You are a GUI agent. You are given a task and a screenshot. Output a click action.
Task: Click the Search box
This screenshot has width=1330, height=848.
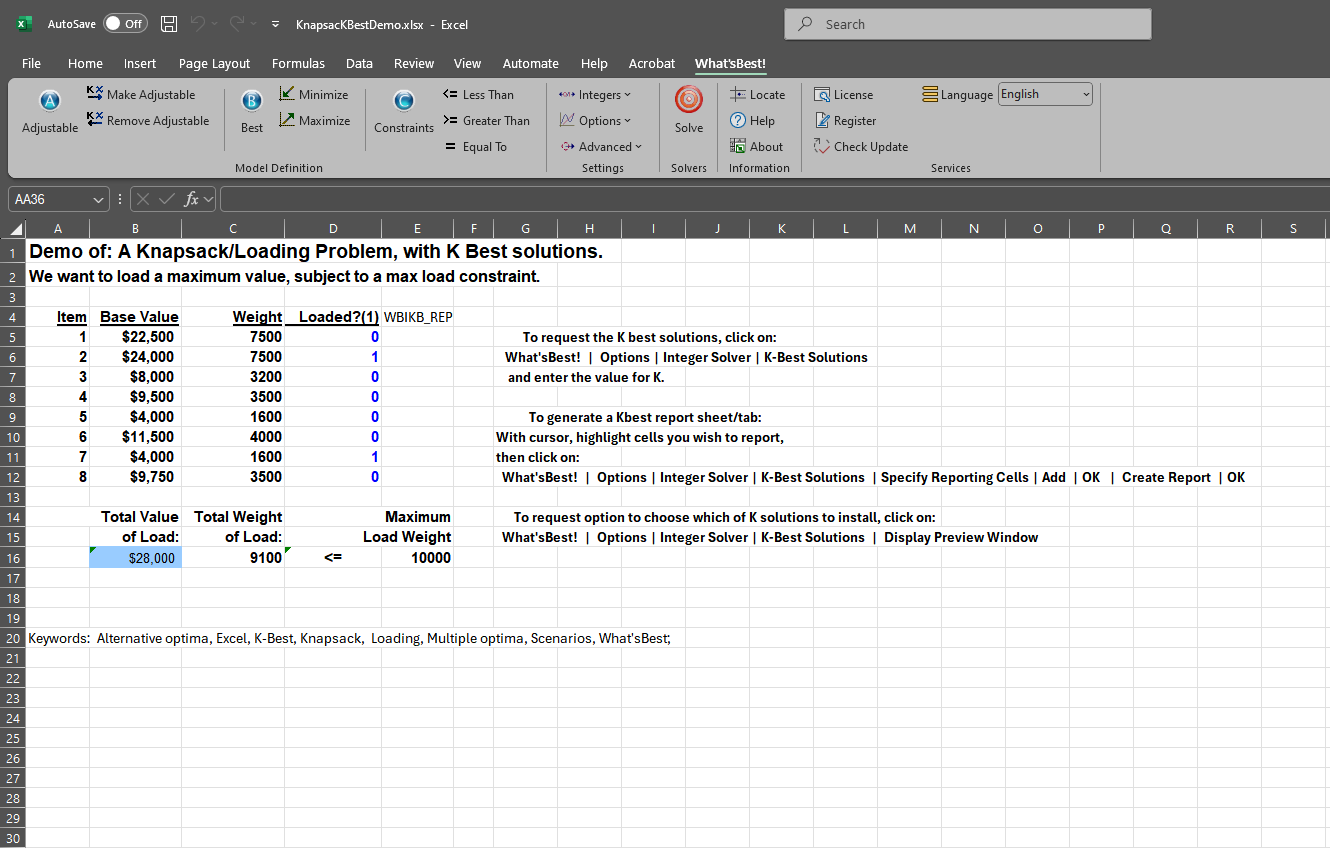pyautogui.click(x=968, y=24)
